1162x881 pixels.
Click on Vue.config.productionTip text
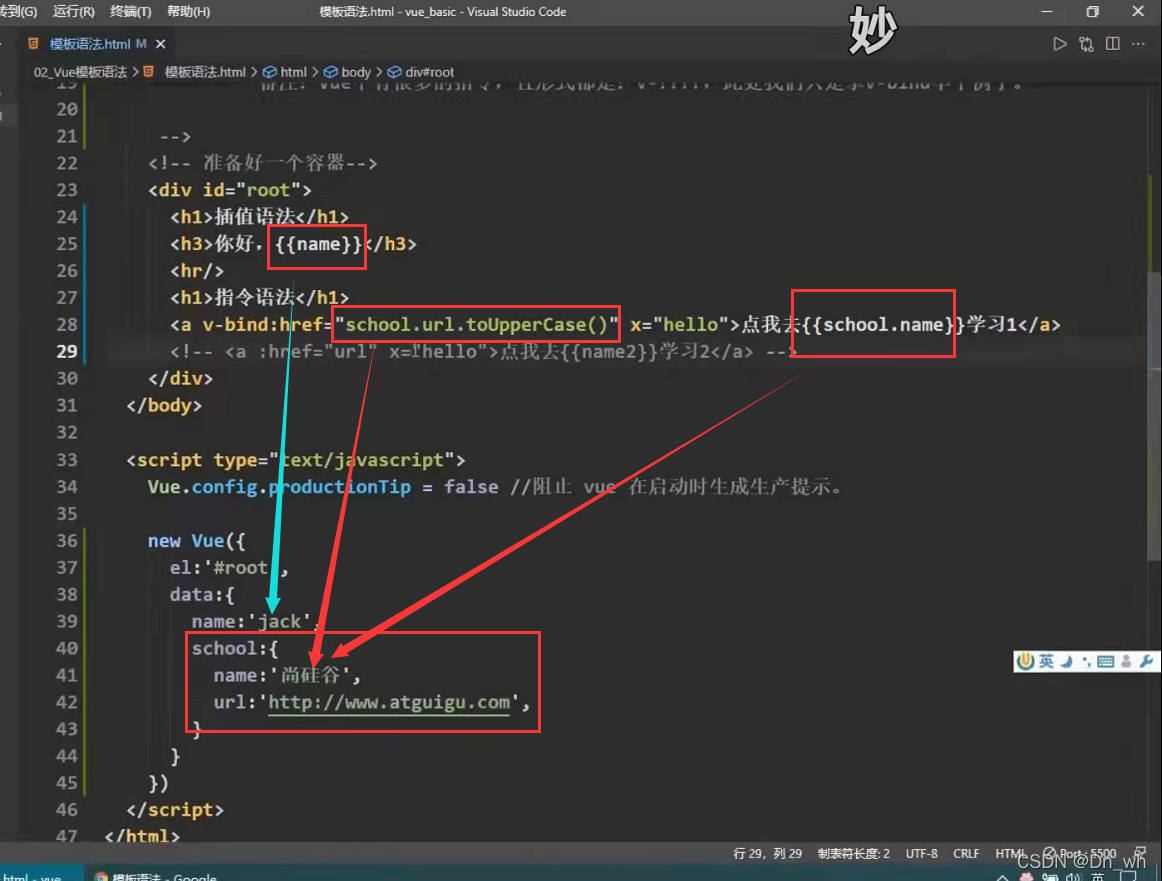(279, 487)
